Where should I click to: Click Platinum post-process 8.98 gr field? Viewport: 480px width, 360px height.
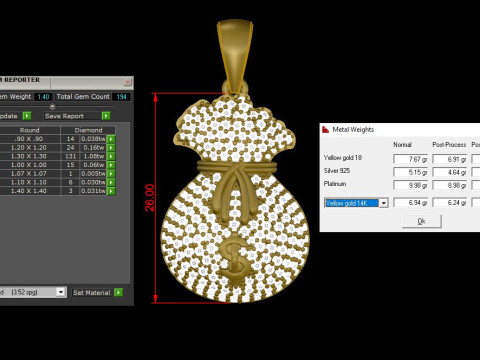click(x=450, y=185)
